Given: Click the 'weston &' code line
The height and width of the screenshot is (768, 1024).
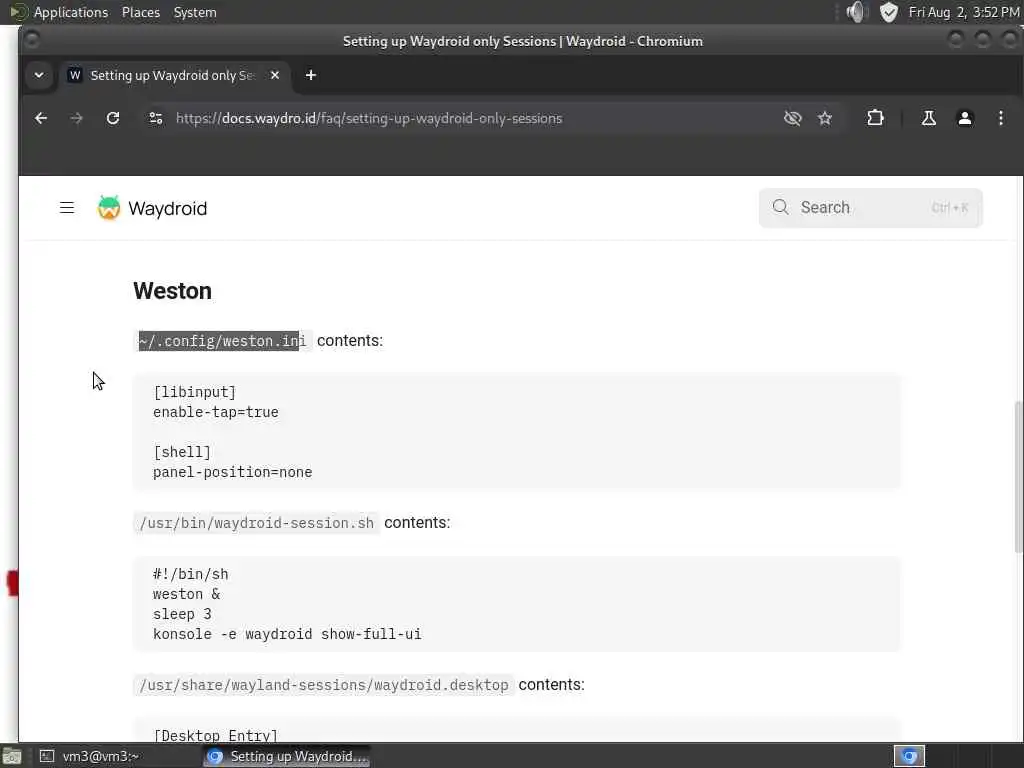Looking at the screenshot, I should (186, 594).
